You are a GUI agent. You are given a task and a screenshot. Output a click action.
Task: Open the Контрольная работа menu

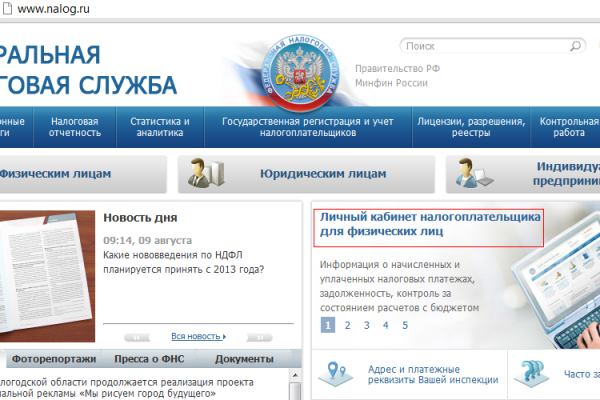tap(567, 127)
